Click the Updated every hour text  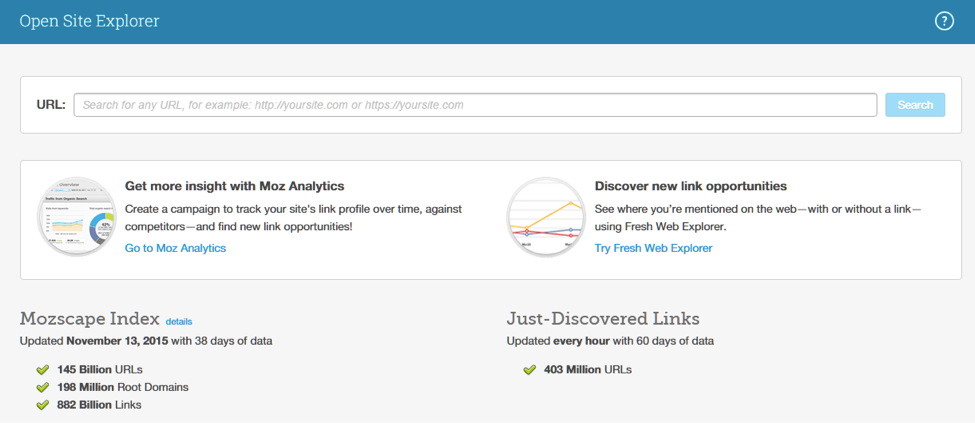[x=610, y=341]
